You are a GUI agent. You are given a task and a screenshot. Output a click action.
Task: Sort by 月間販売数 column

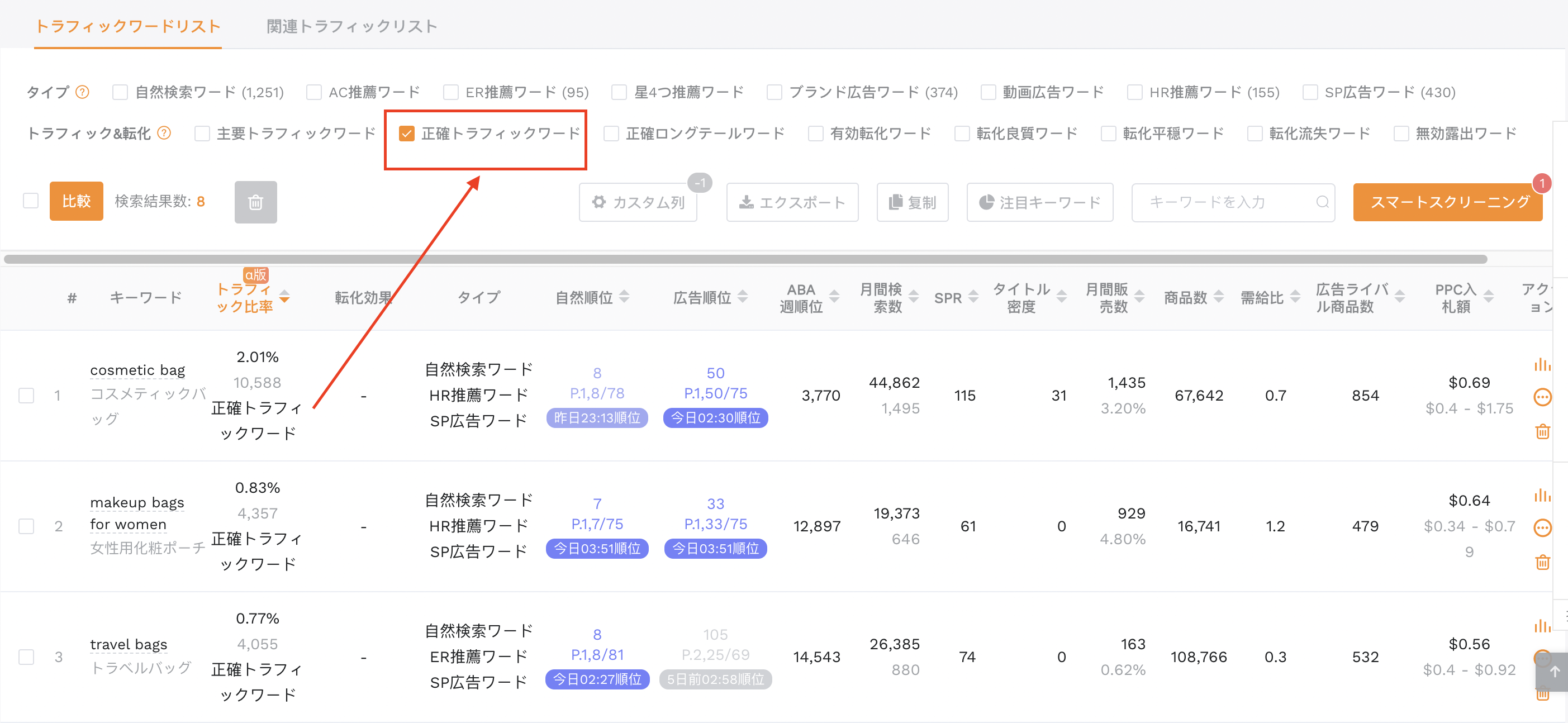pyautogui.click(x=1139, y=297)
